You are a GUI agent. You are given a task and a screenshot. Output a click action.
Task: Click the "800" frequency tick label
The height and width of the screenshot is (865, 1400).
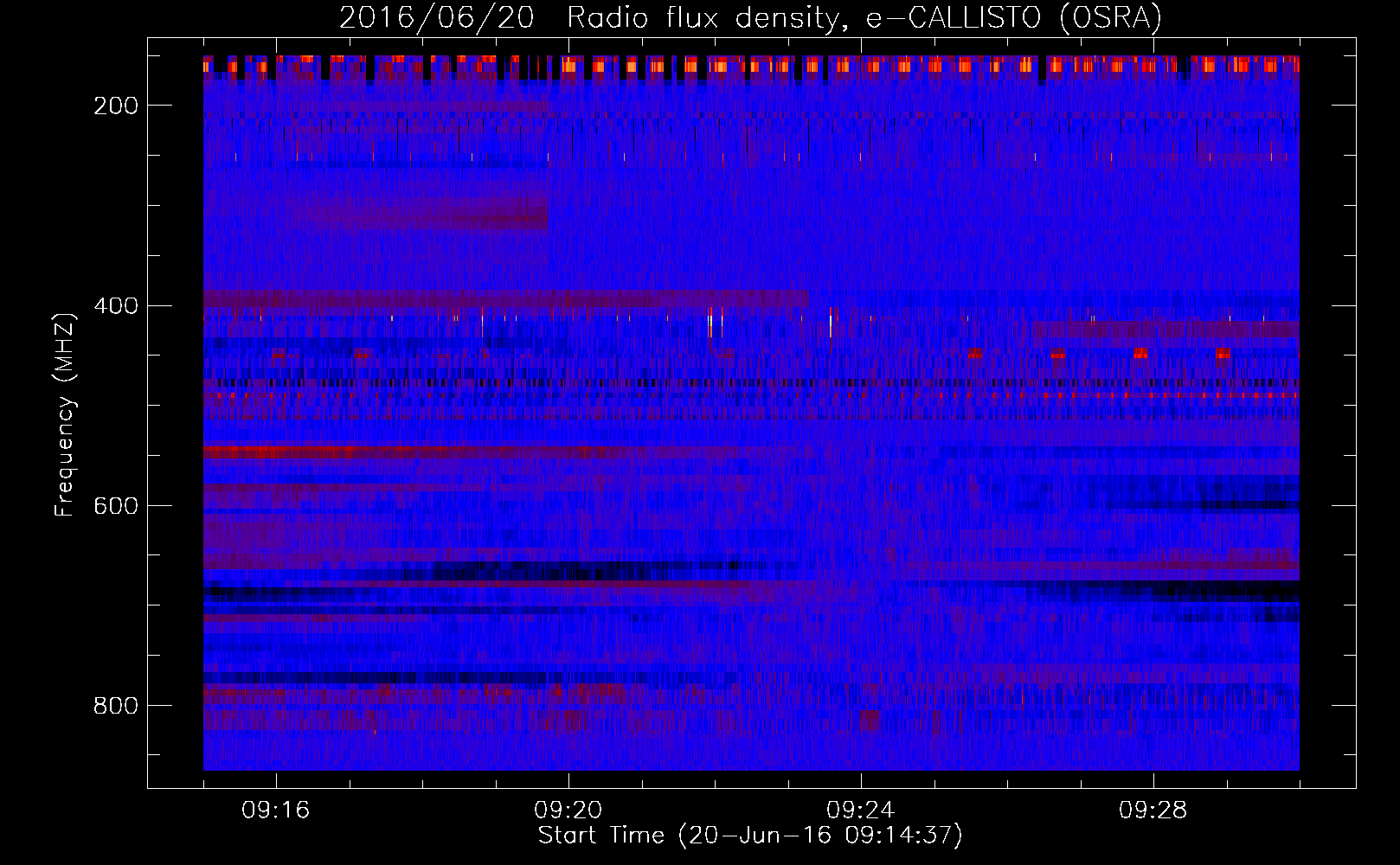116,706
